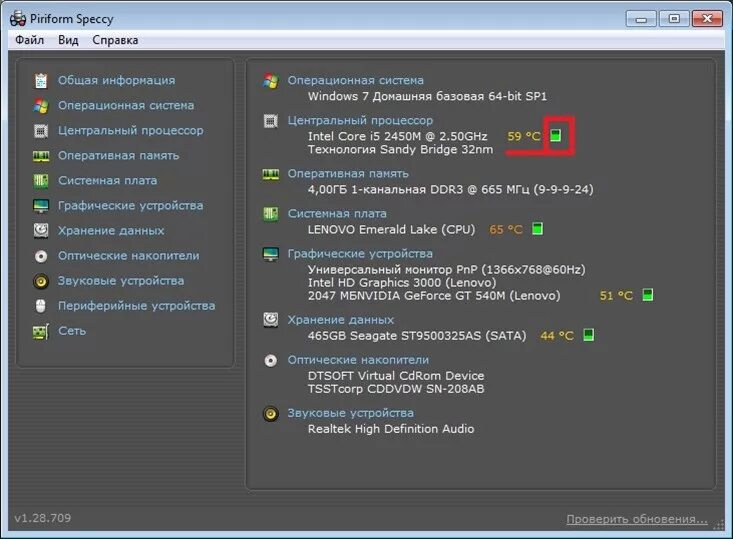Viewport: 733px width, 539px height.
Task: Click the hard disk icon in the summary
Action: coord(271,320)
